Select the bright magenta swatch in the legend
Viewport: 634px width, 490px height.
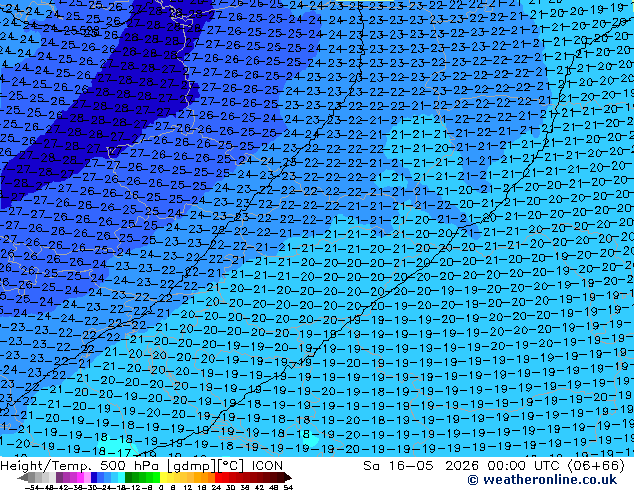click(80, 477)
